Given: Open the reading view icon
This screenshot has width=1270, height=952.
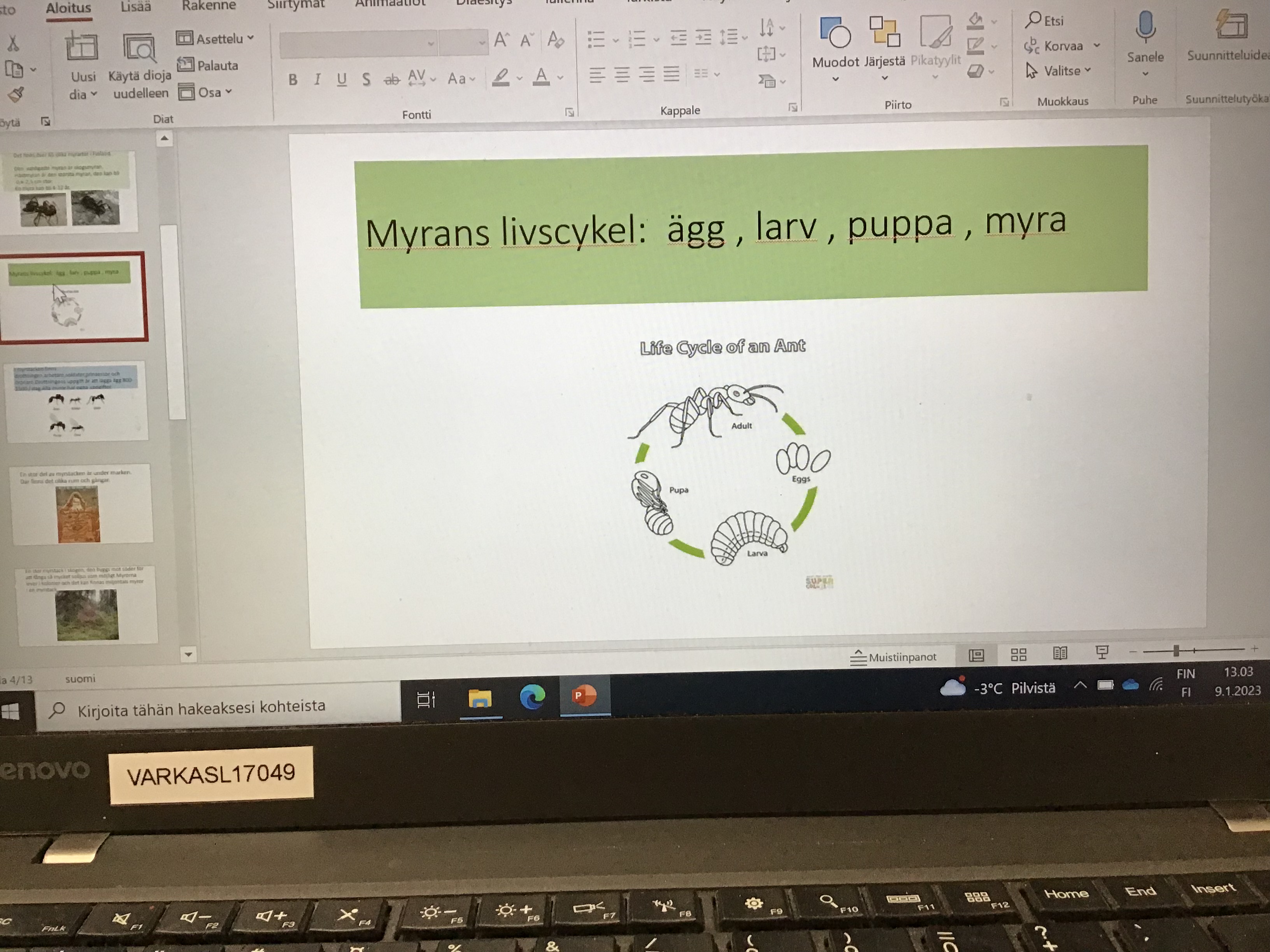Looking at the screenshot, I should [1060, 654].
